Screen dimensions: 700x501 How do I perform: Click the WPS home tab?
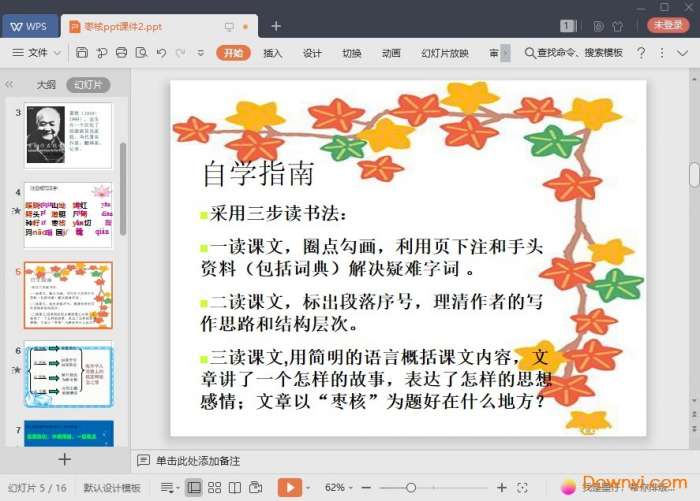click(29, 26)
